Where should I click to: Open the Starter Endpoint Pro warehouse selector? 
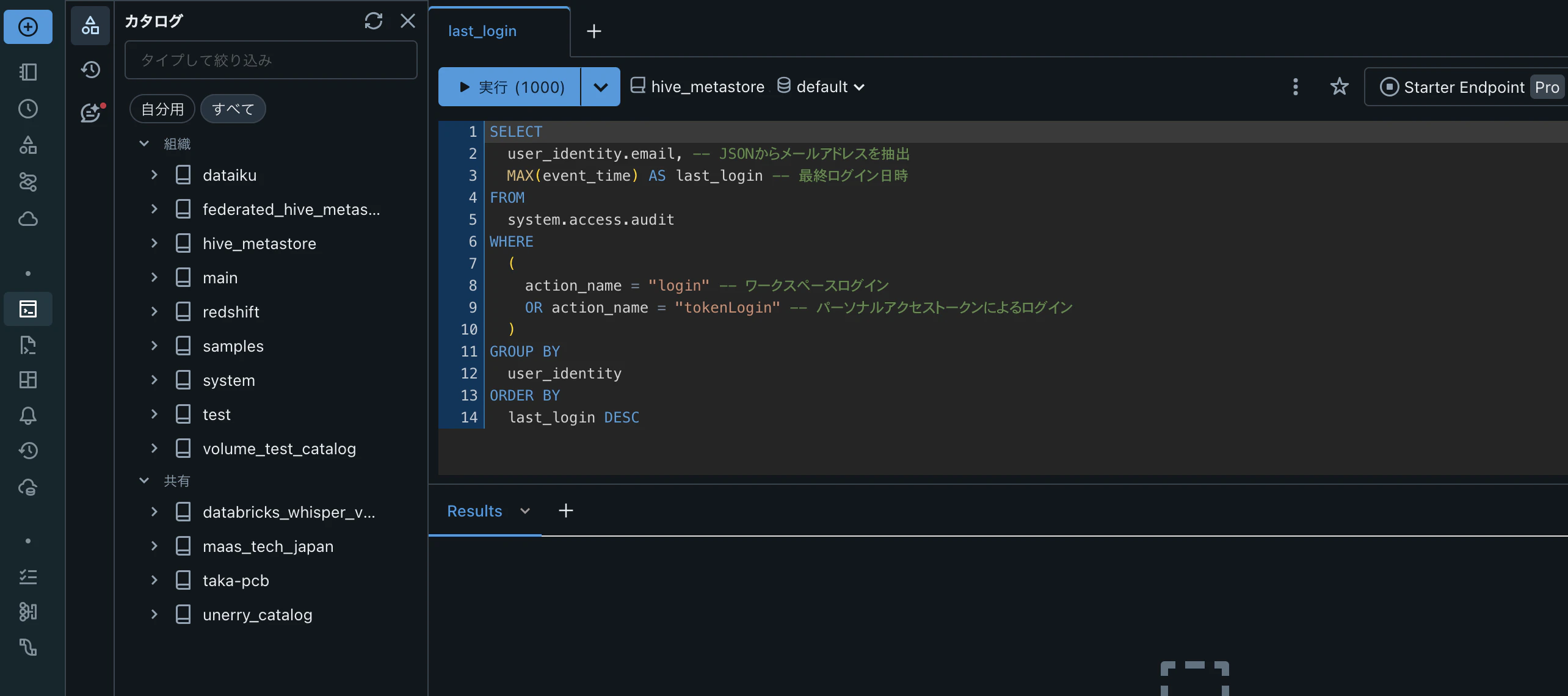click(x=1465, y=87)
